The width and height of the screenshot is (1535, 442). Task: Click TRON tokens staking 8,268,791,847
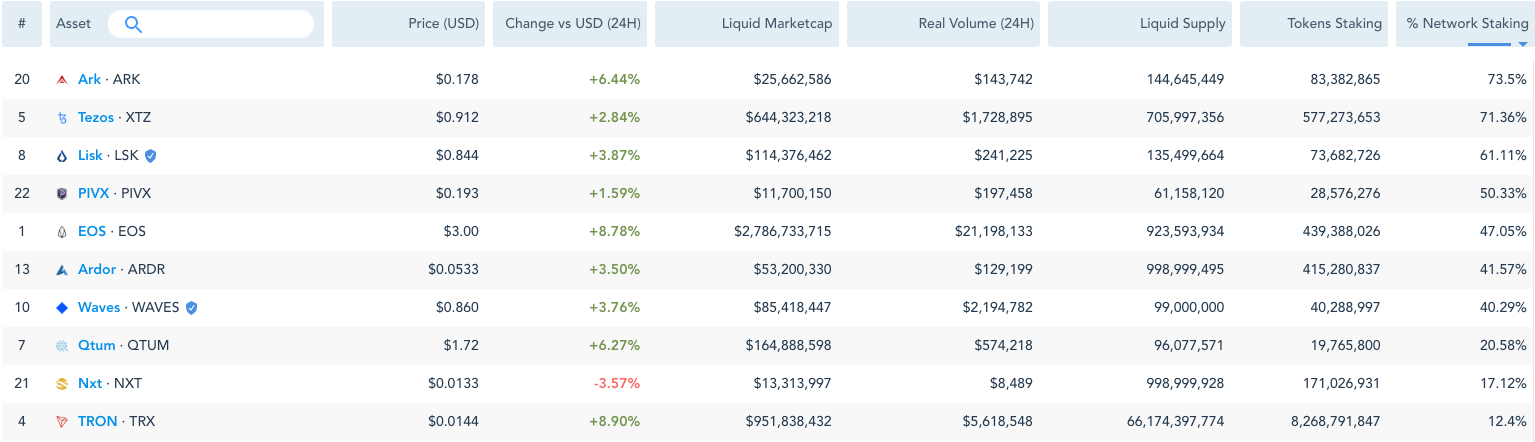pos(1336,421)
